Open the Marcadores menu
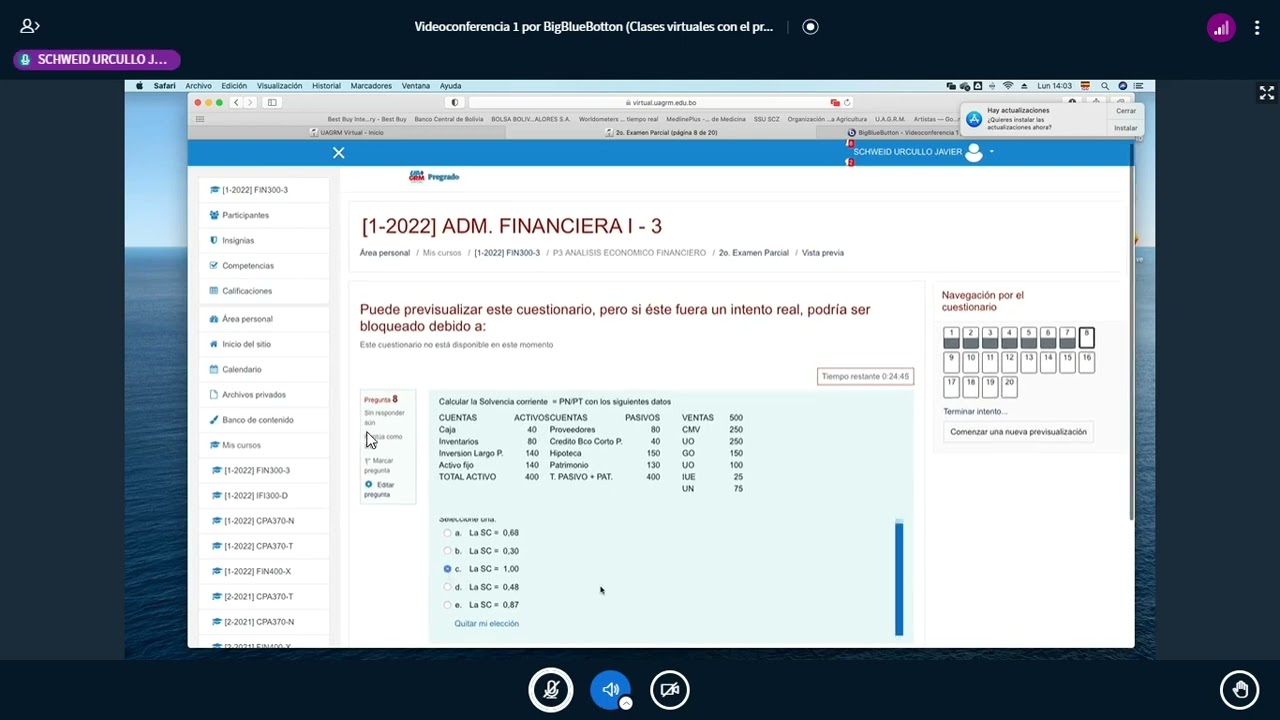Viewport: 1280px width, 720px height. [x=371, y=86]
